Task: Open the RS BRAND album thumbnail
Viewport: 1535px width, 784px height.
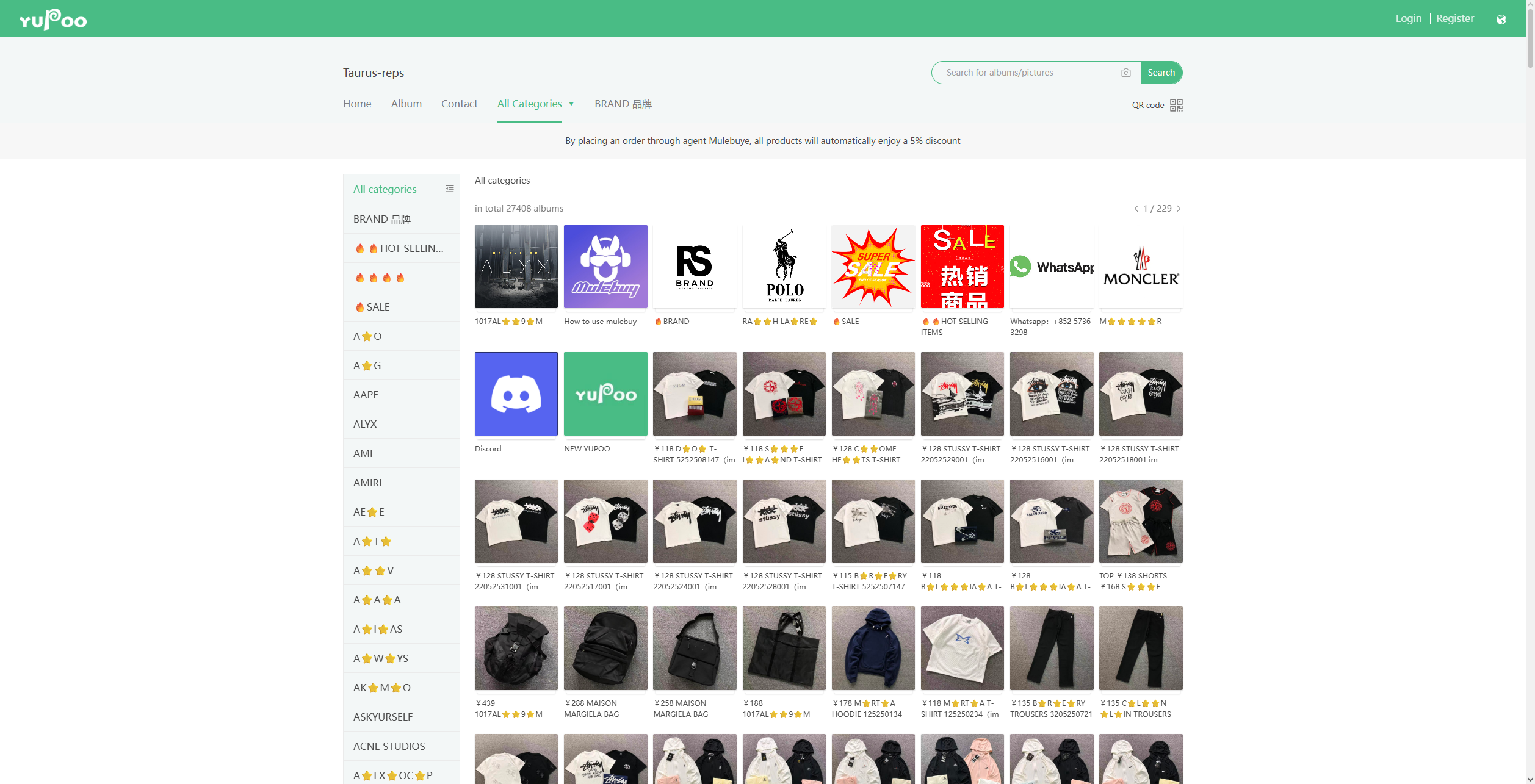Action: (x=695, y=267)
